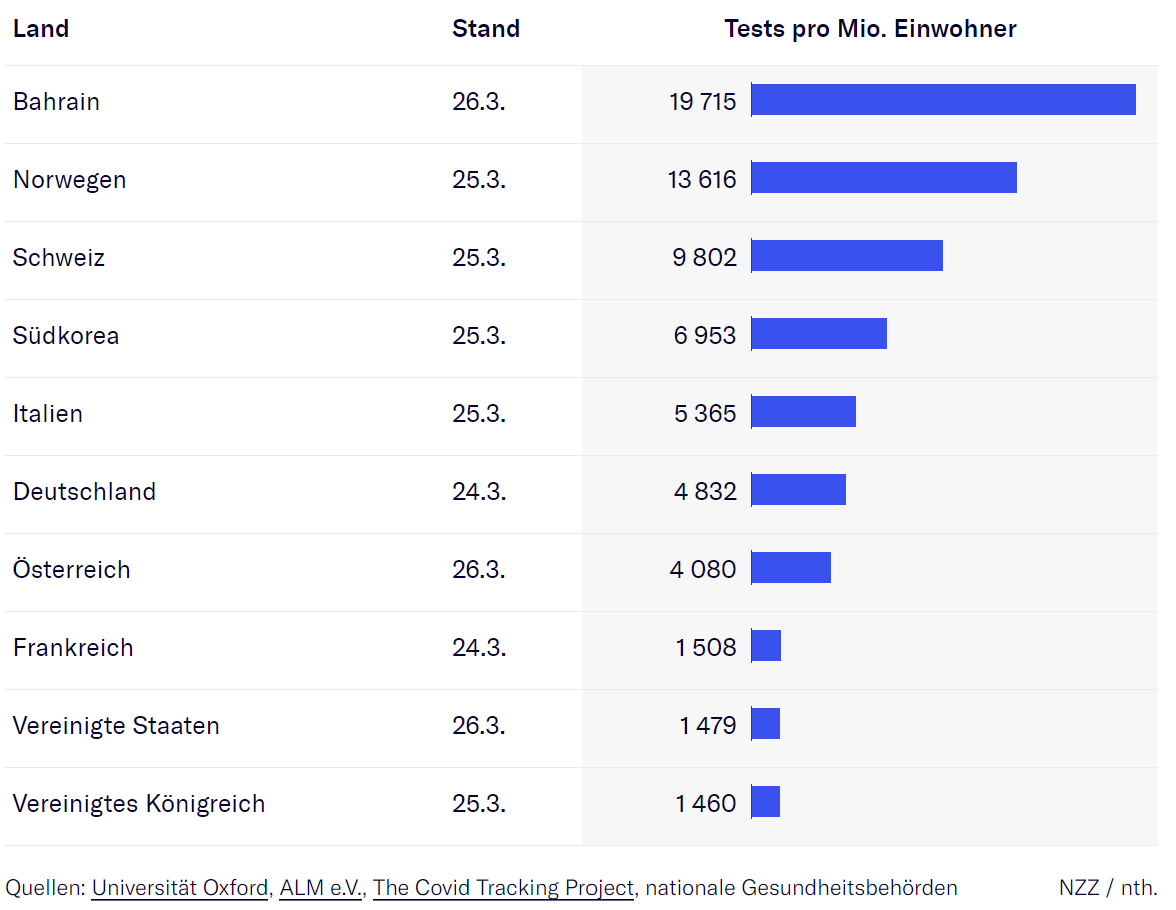This screenshot has width=1176, height=910.
Task: Click the Südkorea bar in the chart
Action: [x=819, y=334]
